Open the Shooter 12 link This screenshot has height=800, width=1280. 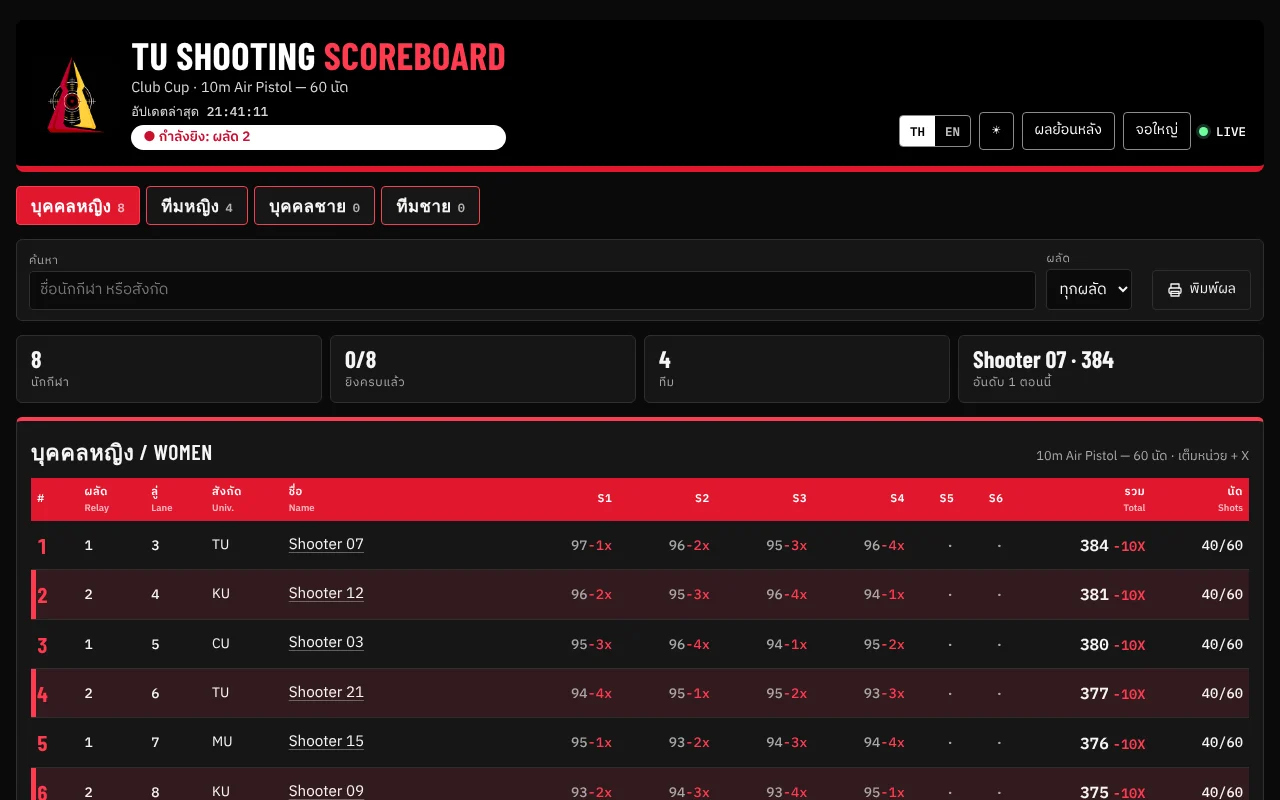326,593
